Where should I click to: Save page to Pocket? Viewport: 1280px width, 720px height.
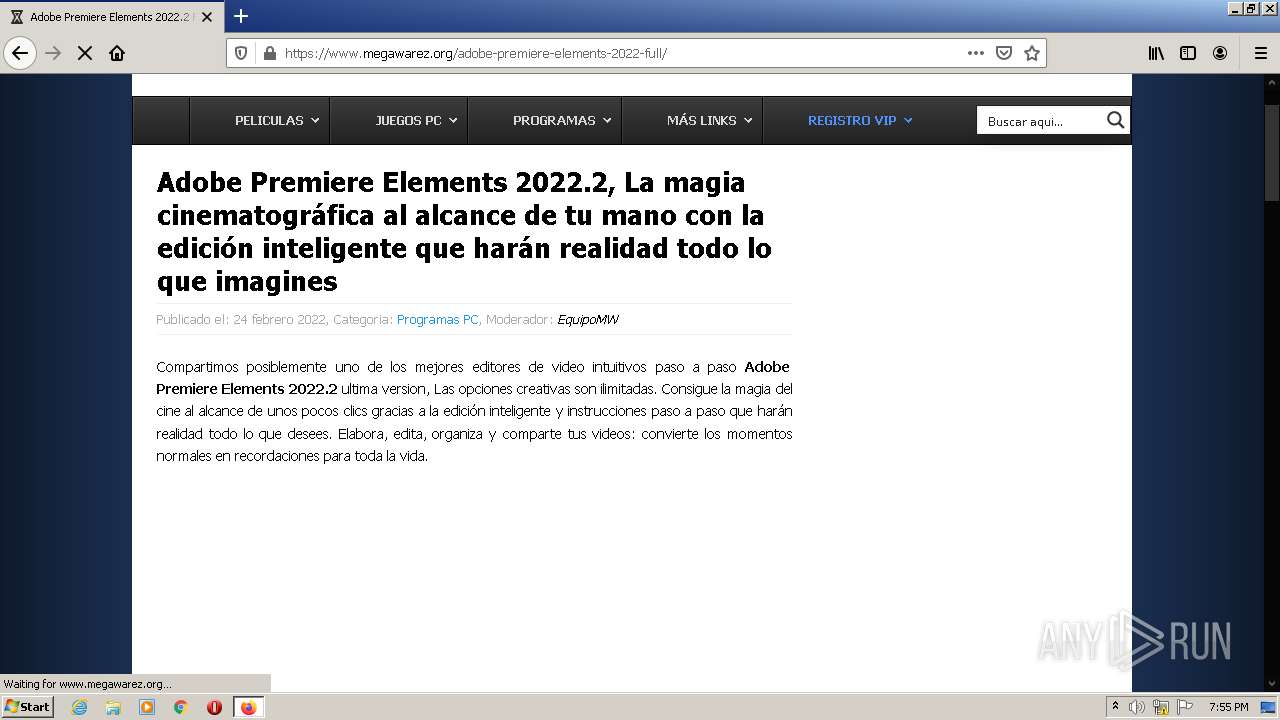coord(1004,53)
